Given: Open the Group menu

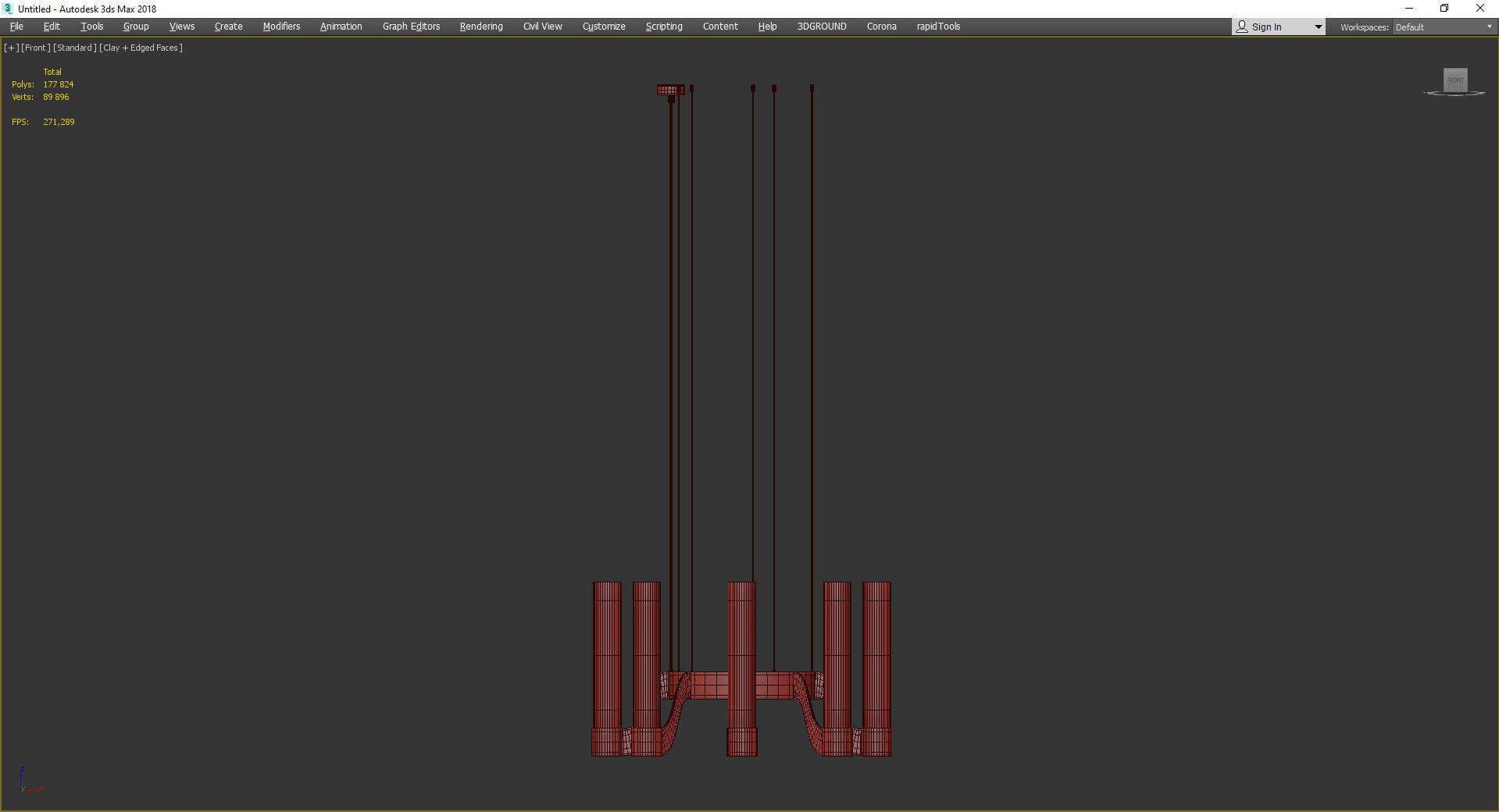Looking at the screenshot, I should point(136,27).
